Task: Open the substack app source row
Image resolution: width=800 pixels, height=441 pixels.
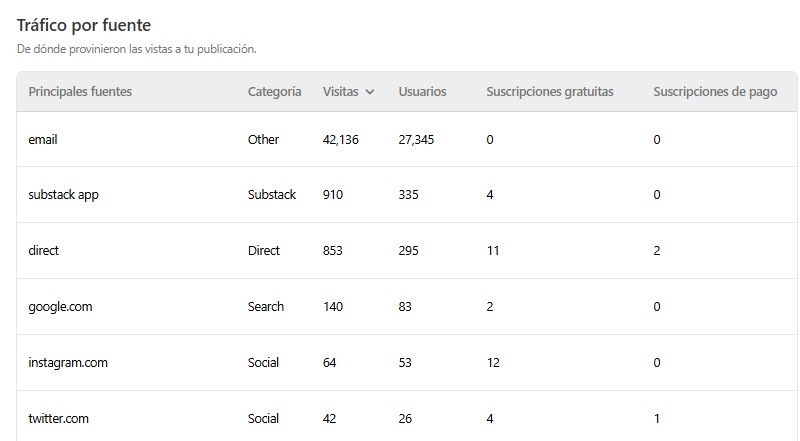Action: 63,195
